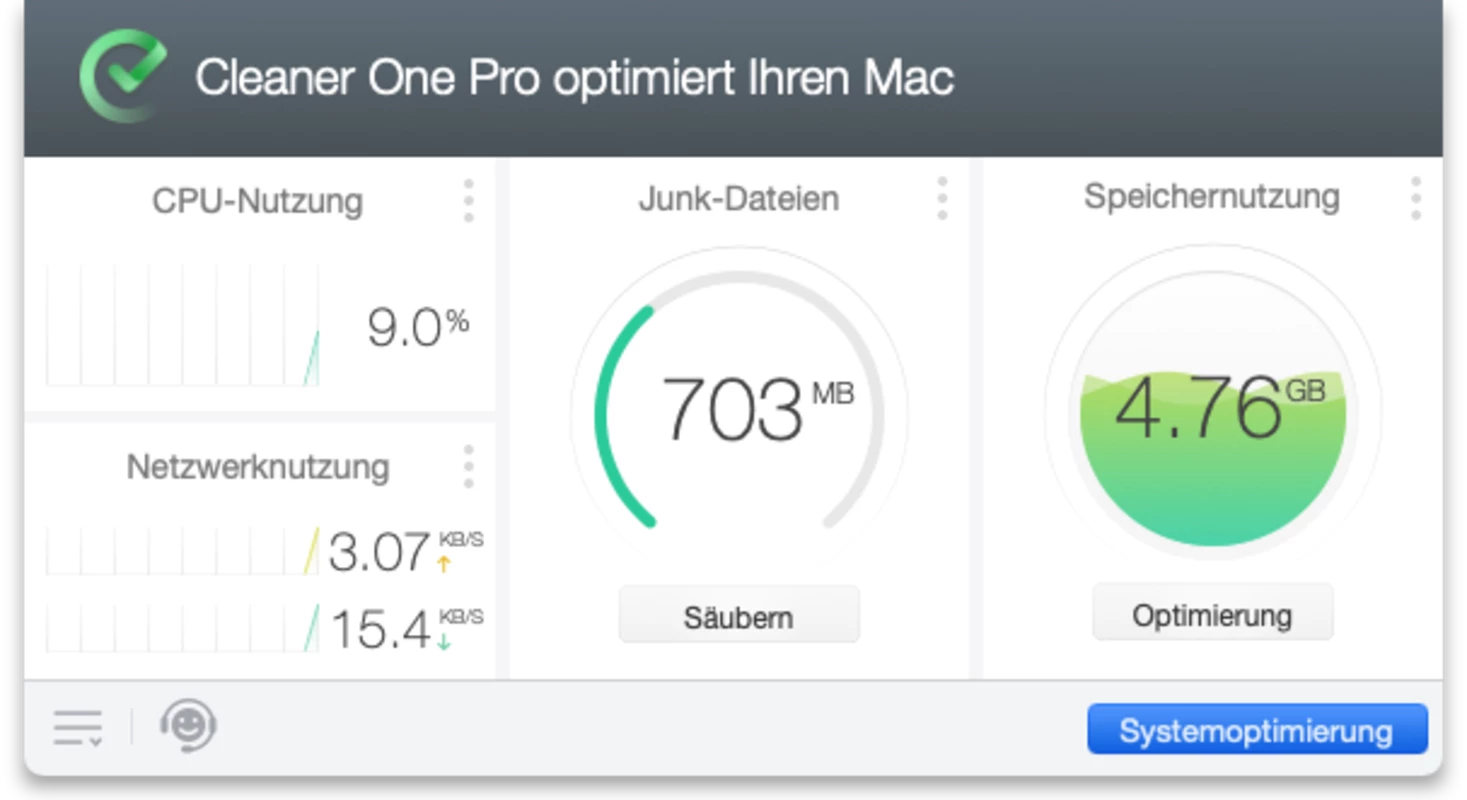Click the download network traffic graph
This screenshot has width=1467, height=800.
tap(183, 628)
